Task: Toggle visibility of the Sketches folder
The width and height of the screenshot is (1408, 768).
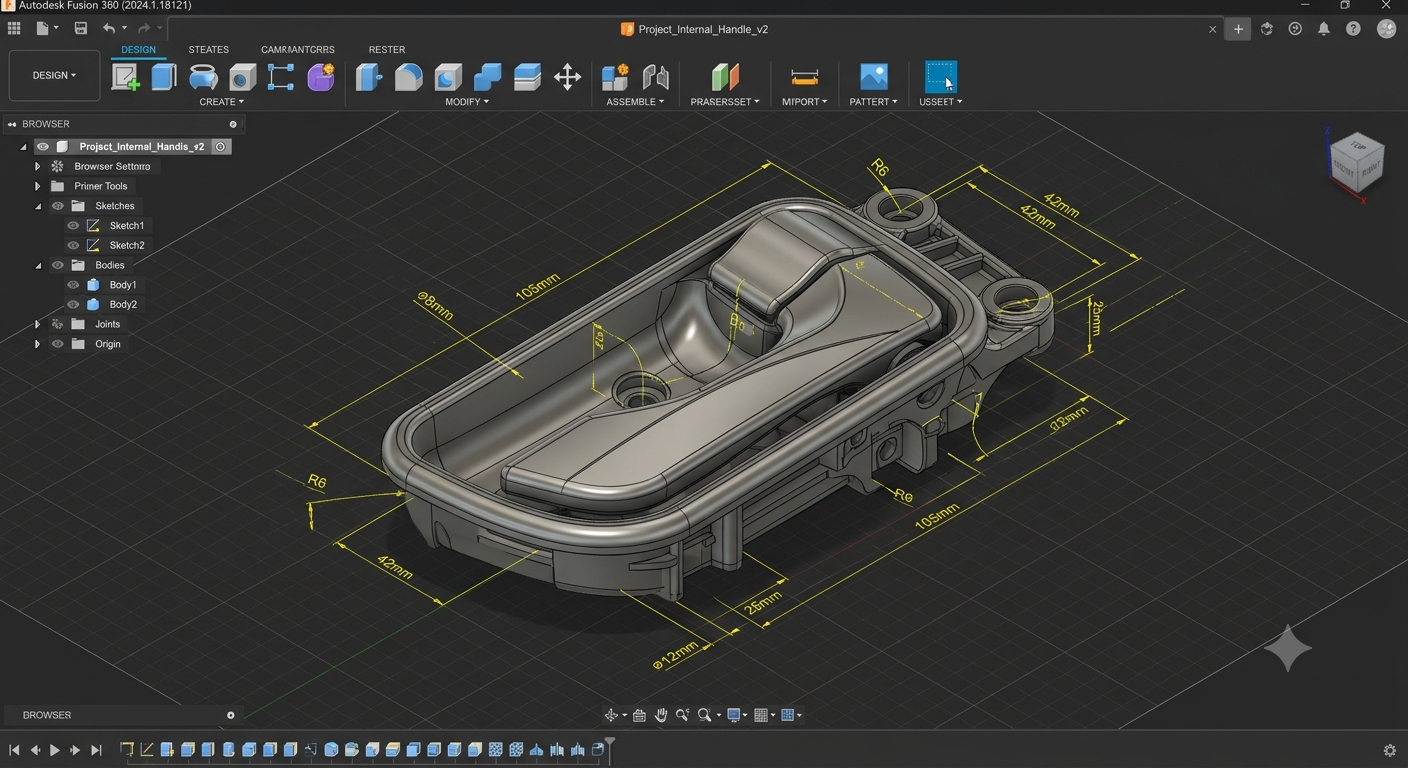Action: (58, 206)
